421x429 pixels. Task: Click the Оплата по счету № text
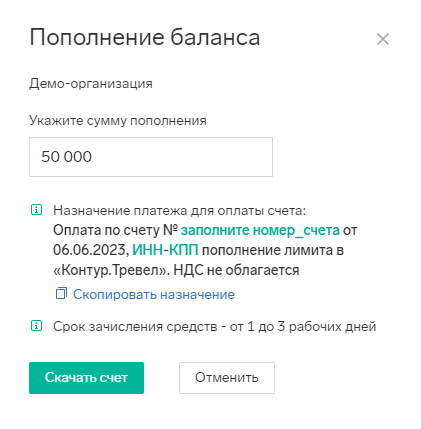(x=115, y=230)
